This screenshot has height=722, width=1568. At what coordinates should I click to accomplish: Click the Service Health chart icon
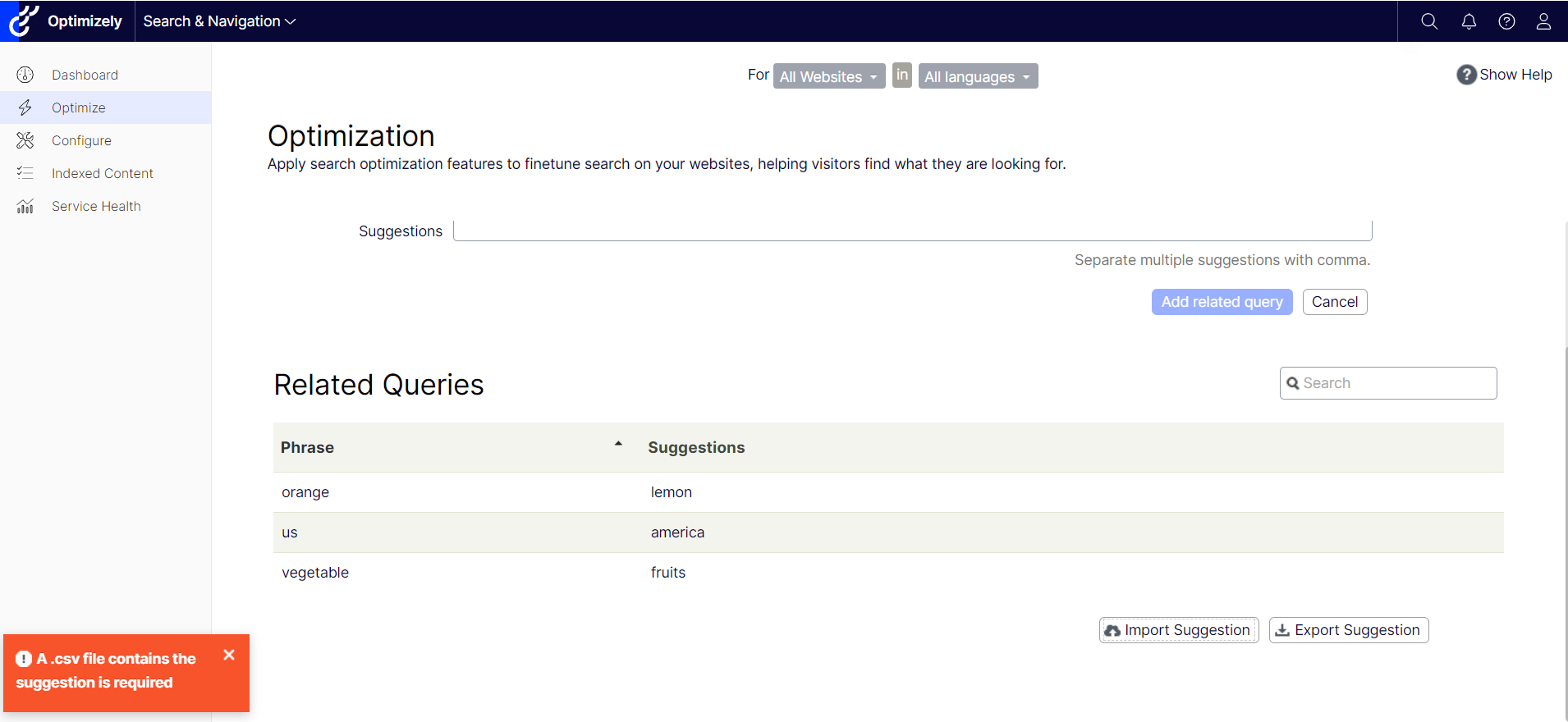coord(25,206)
